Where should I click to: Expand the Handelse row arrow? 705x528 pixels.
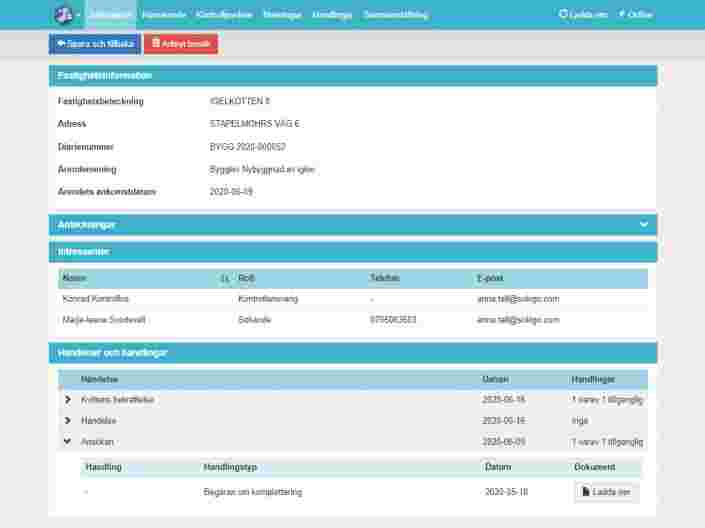(68, 421)
